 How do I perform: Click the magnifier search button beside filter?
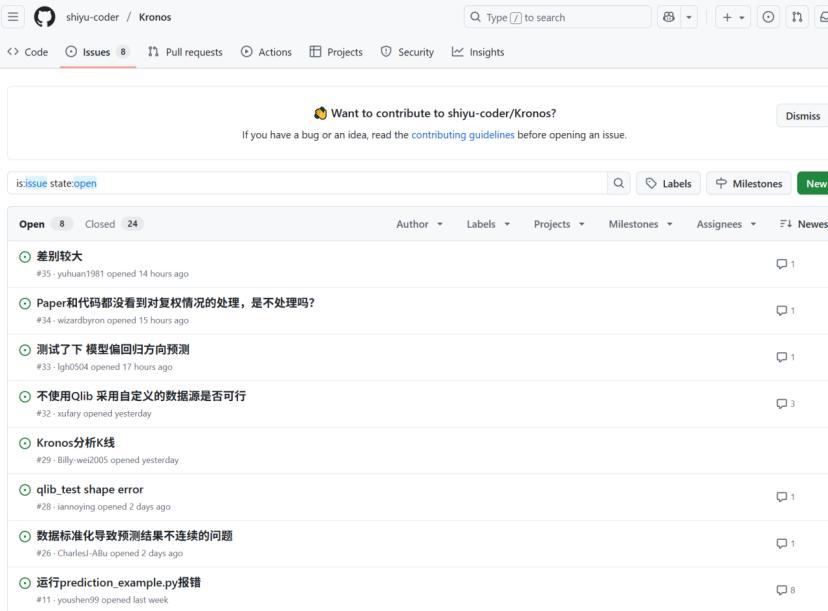point(618,183)
